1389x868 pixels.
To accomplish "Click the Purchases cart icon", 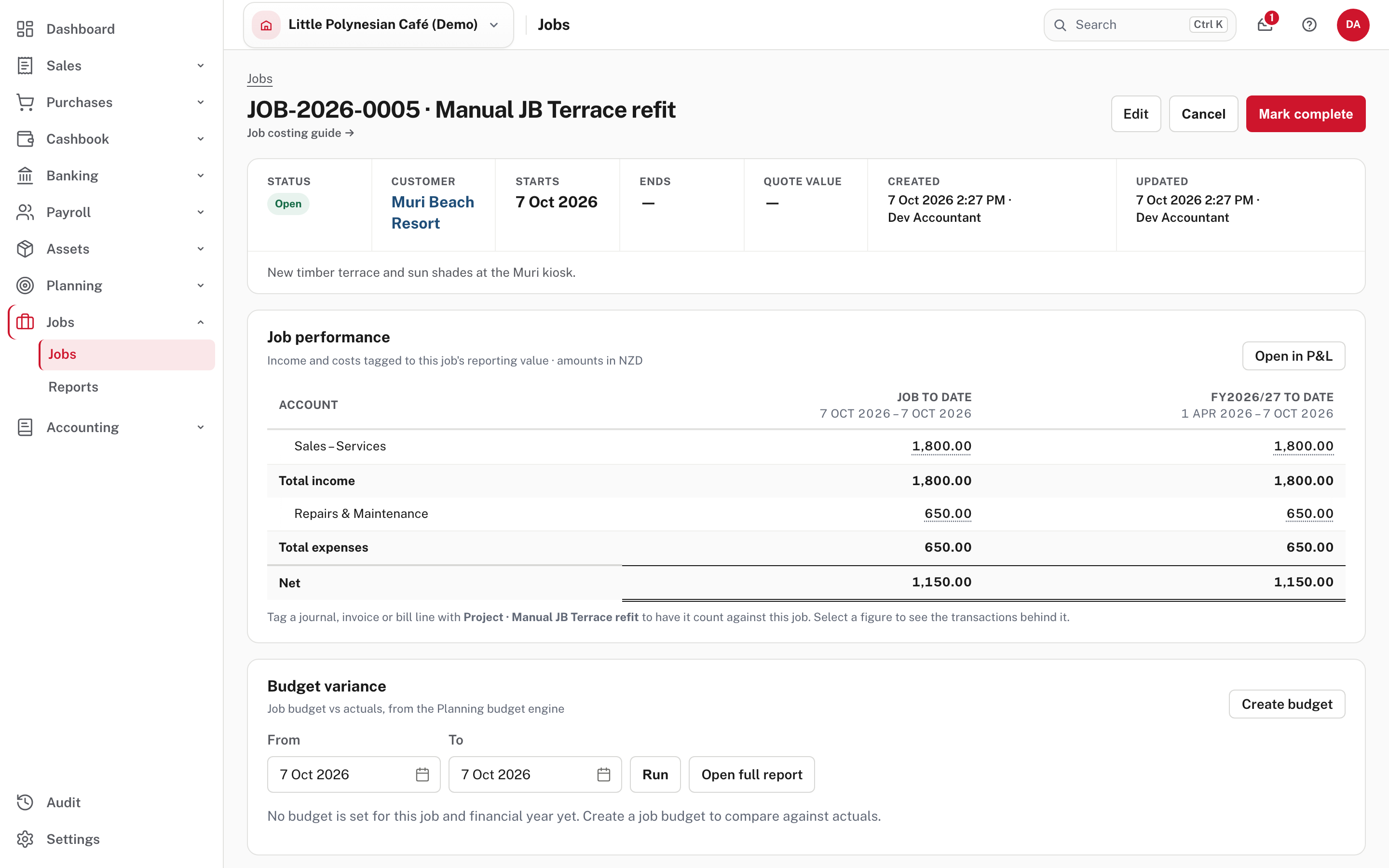I will (x=25, y=102).
